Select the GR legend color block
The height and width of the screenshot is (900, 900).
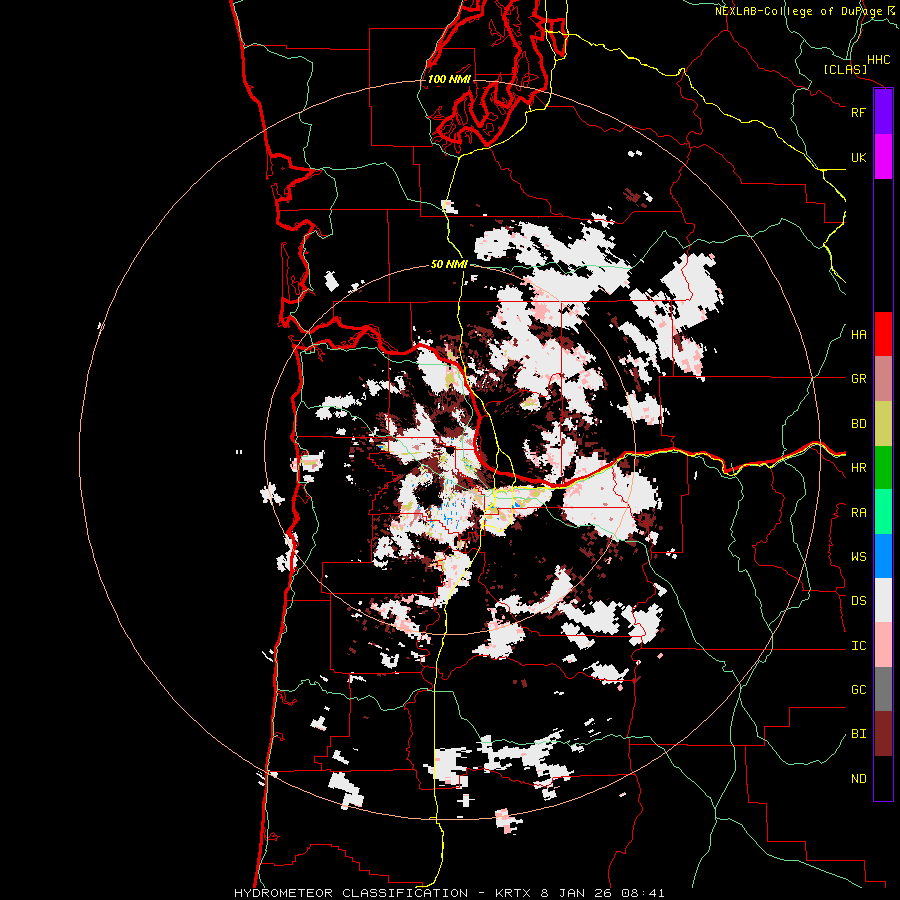point(883,379)
